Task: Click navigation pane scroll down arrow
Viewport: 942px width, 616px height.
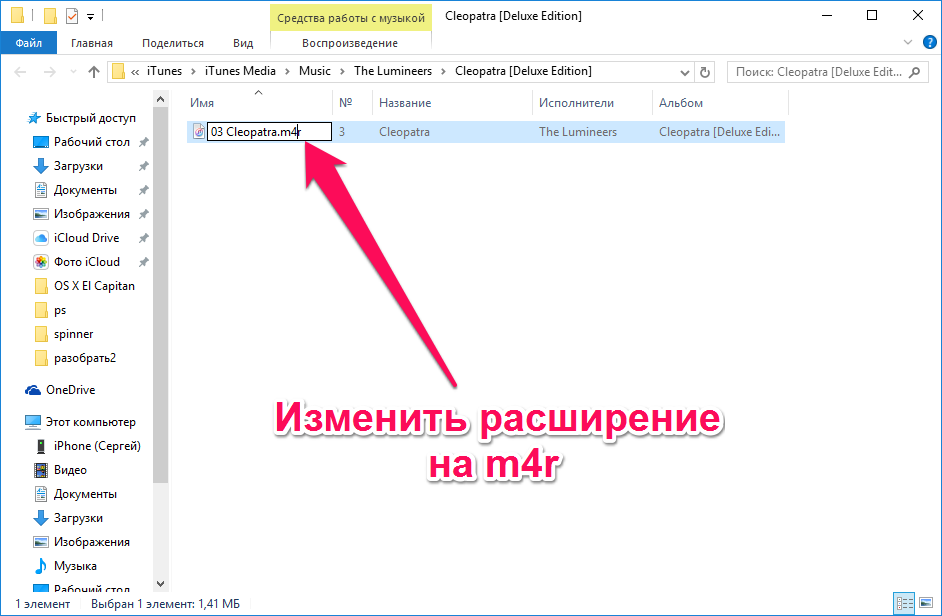Action: click(x=160, y=584)
